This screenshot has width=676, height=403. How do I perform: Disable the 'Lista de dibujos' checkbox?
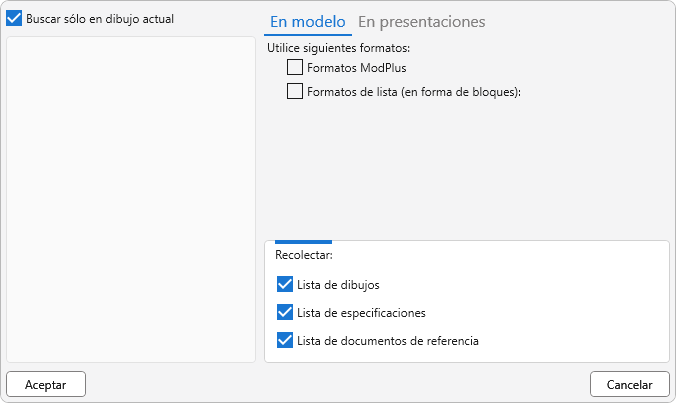285,284
